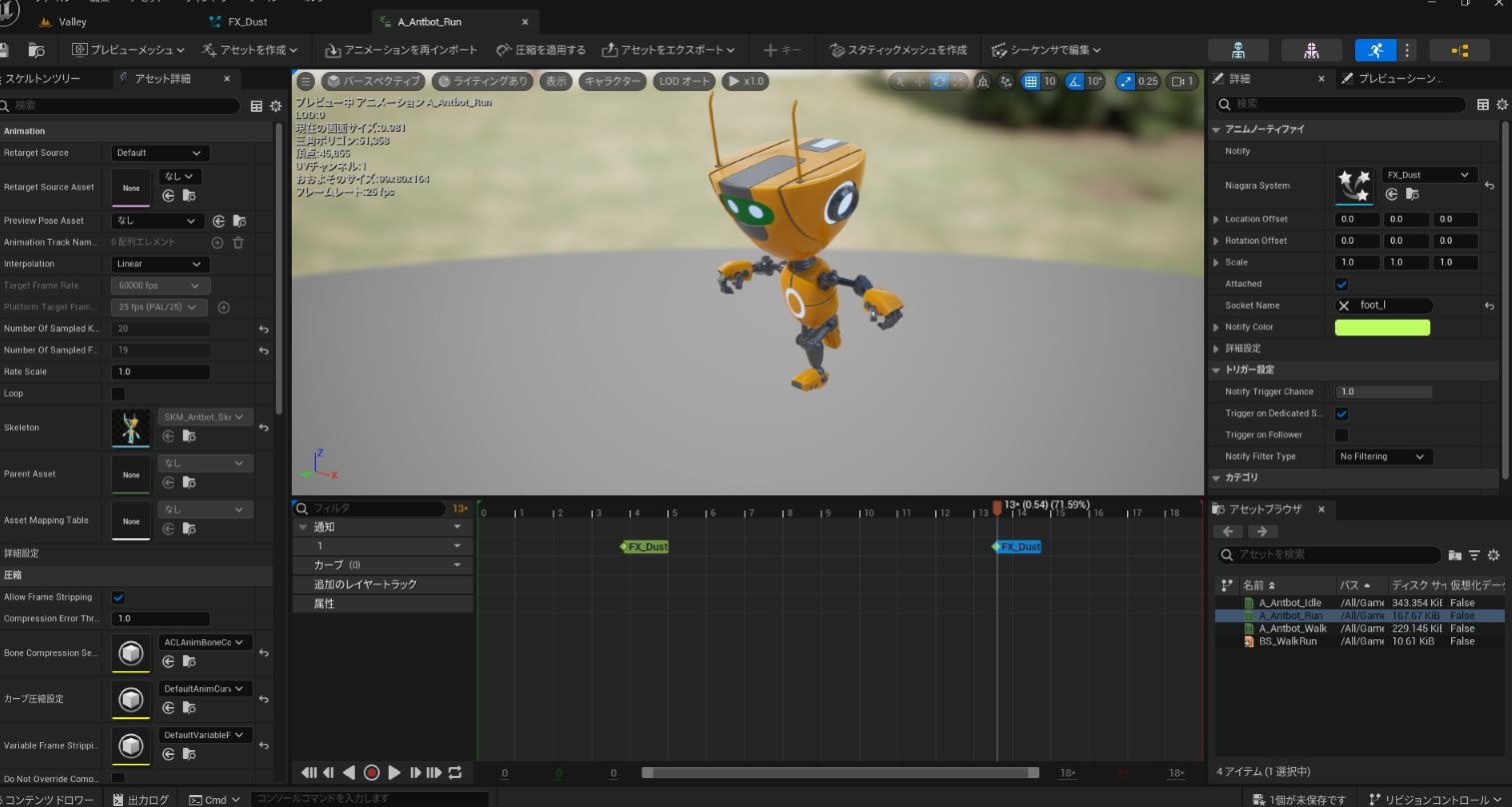Click スタティックメッシュを作成 button
This screenshot has width=1512, height=807.
coord(899,50)
